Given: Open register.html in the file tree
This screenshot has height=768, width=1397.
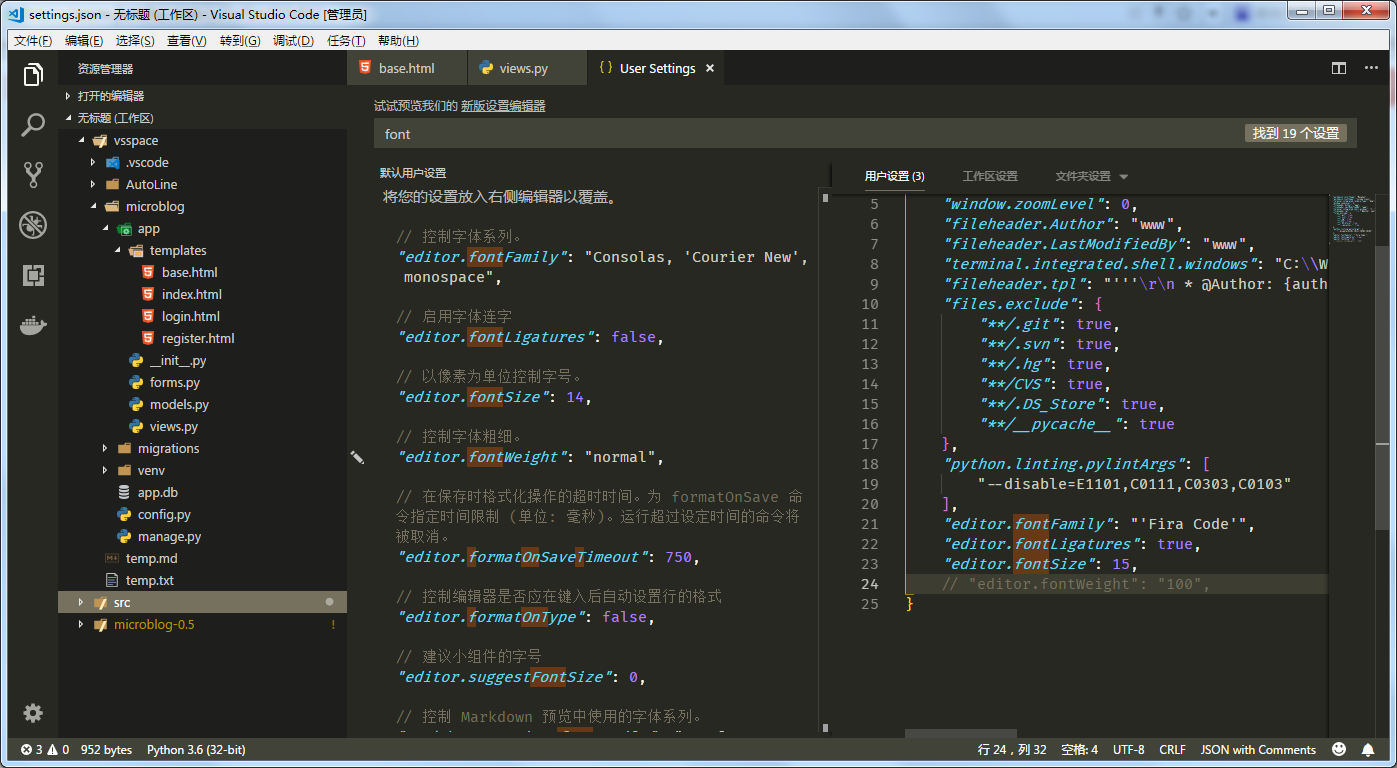Looking at the screenshot, I should 198,338.
